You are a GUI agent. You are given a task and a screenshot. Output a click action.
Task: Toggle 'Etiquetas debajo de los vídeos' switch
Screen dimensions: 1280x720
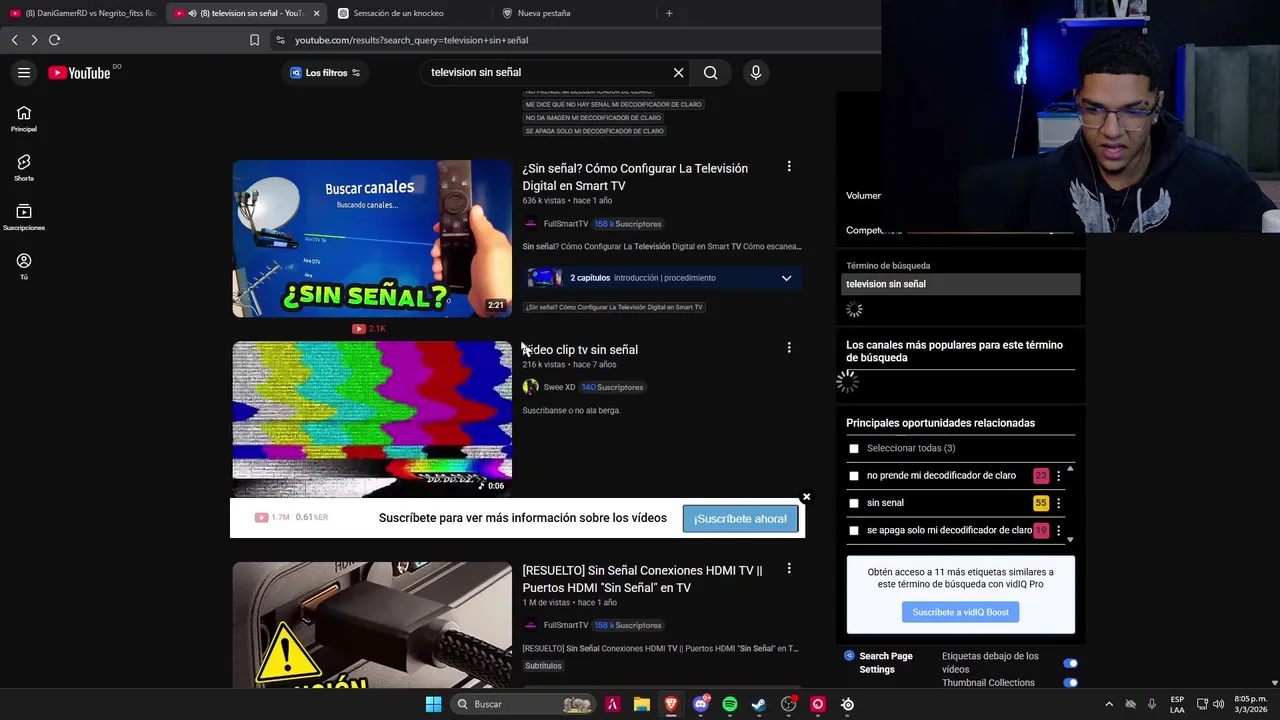pyautogui.click(x=1070, y=663)
